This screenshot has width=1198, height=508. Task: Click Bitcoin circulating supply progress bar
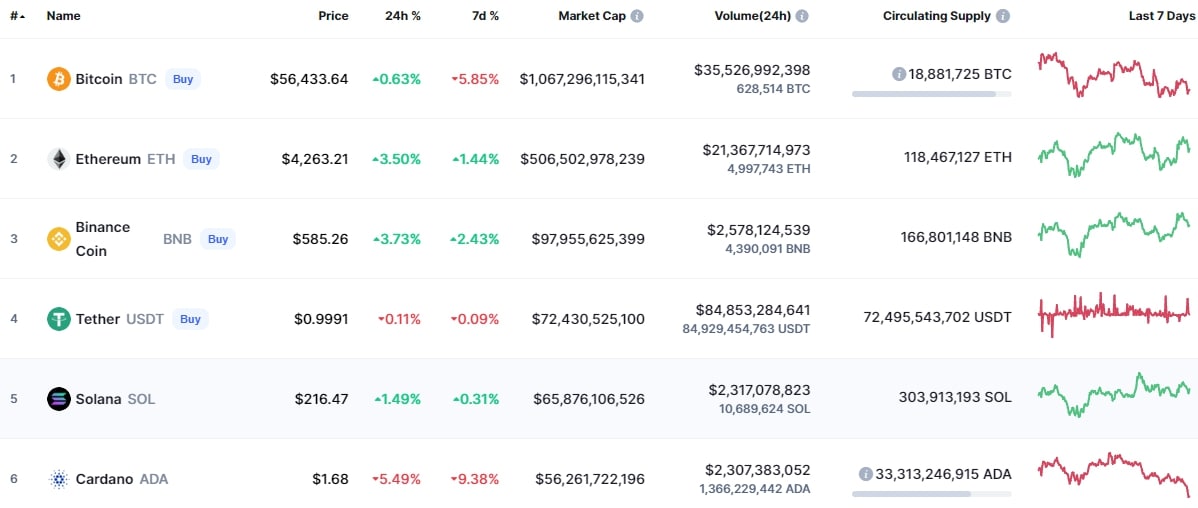(931, 94)
